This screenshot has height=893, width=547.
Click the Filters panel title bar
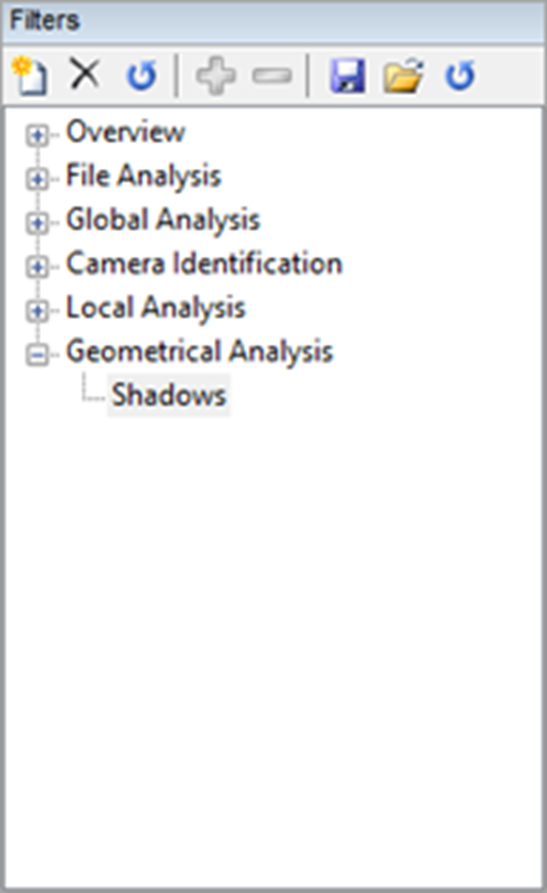point(274,22)
